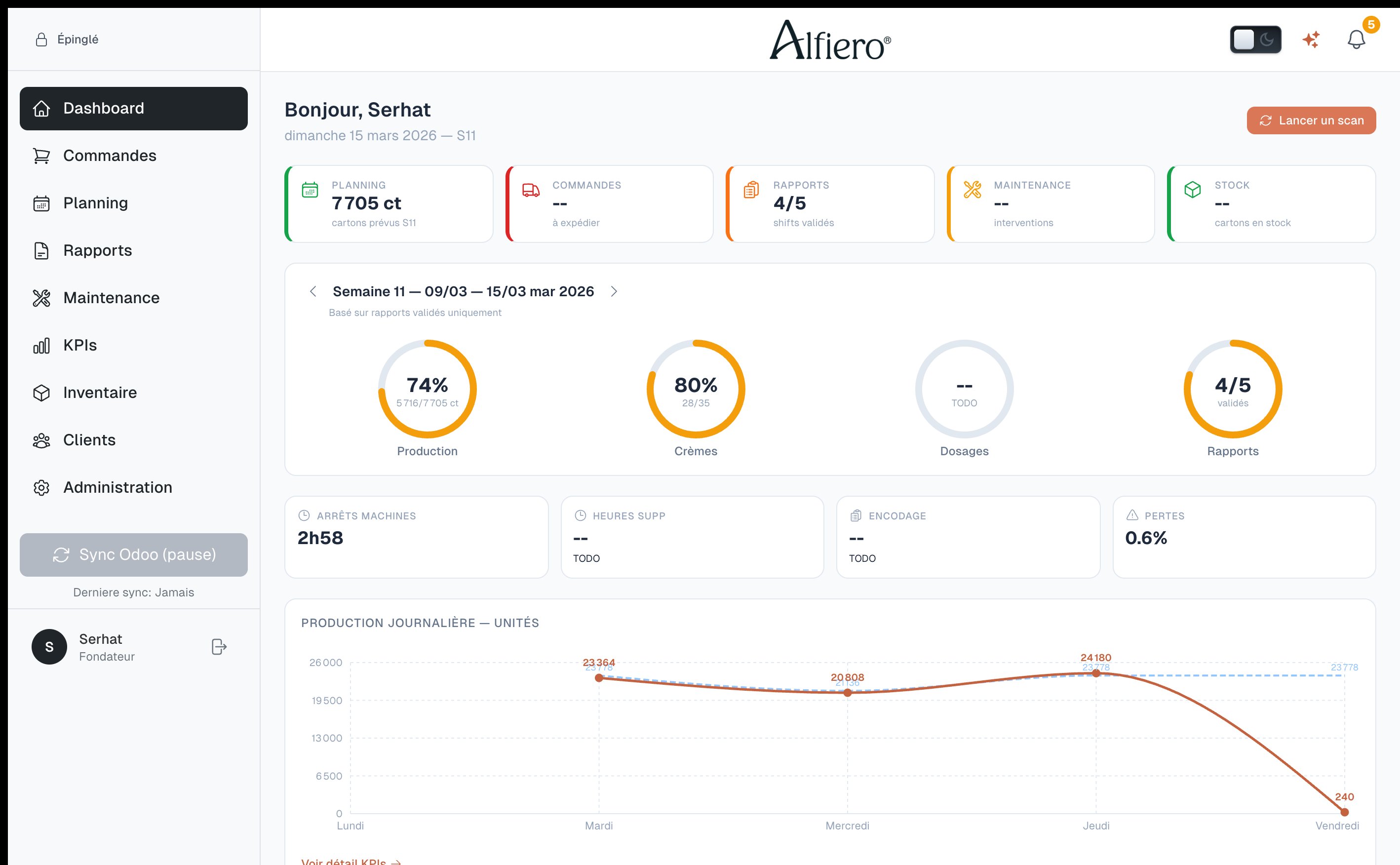This screenshot has height=865, width=1400.
Task: Click the calendar icon in Planning card
Action: [310, 190]
